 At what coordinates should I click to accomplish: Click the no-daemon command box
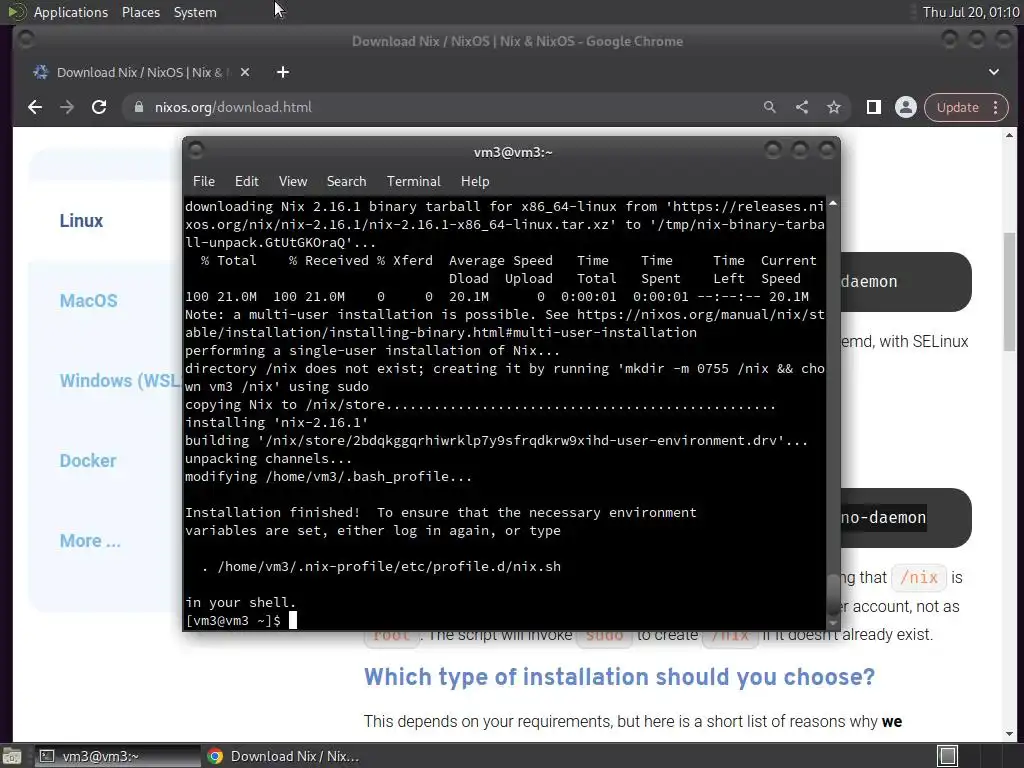click(x=905, y=518)
